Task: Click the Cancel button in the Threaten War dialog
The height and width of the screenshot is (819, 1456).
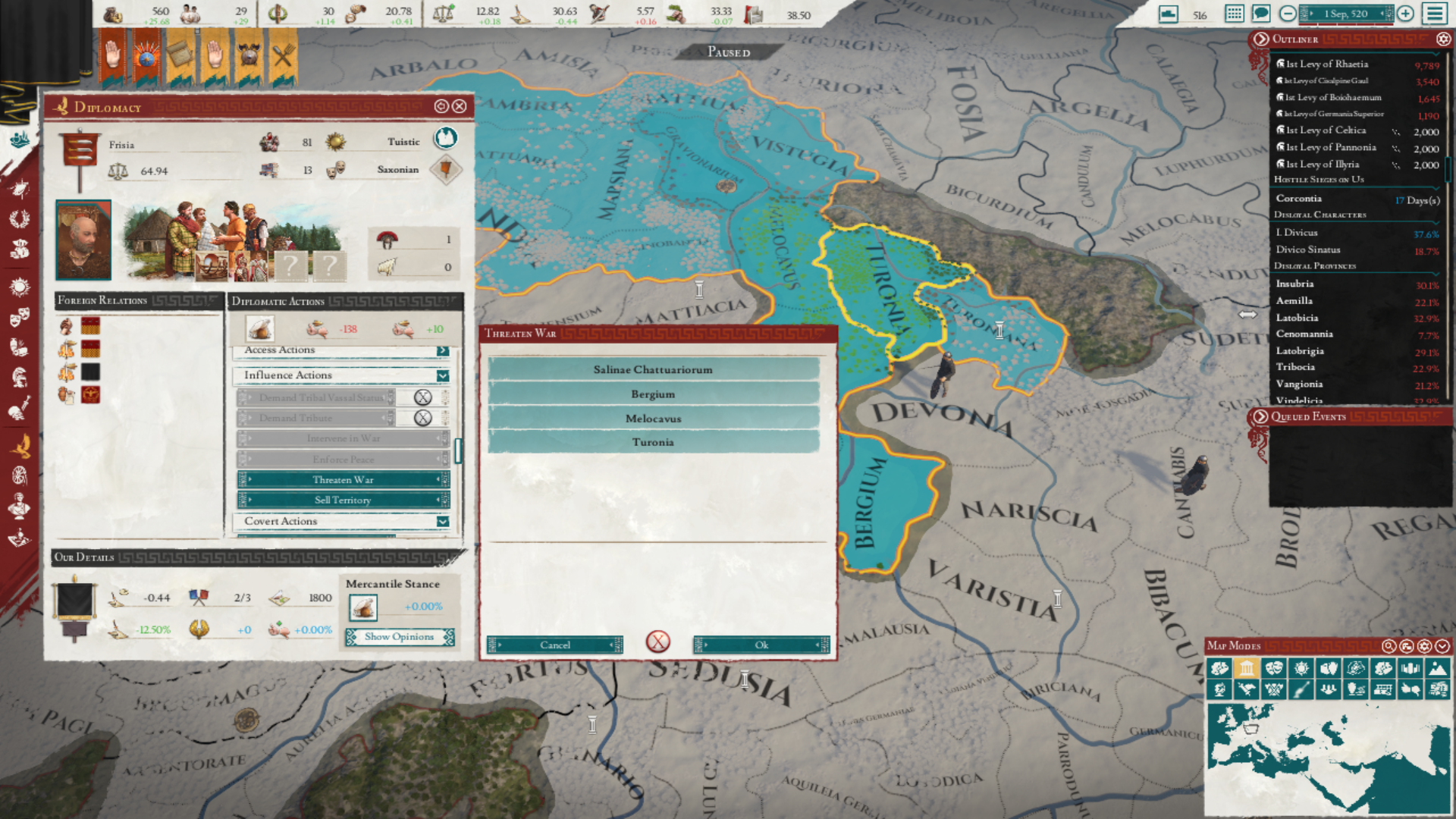Action: pos(554,645)
